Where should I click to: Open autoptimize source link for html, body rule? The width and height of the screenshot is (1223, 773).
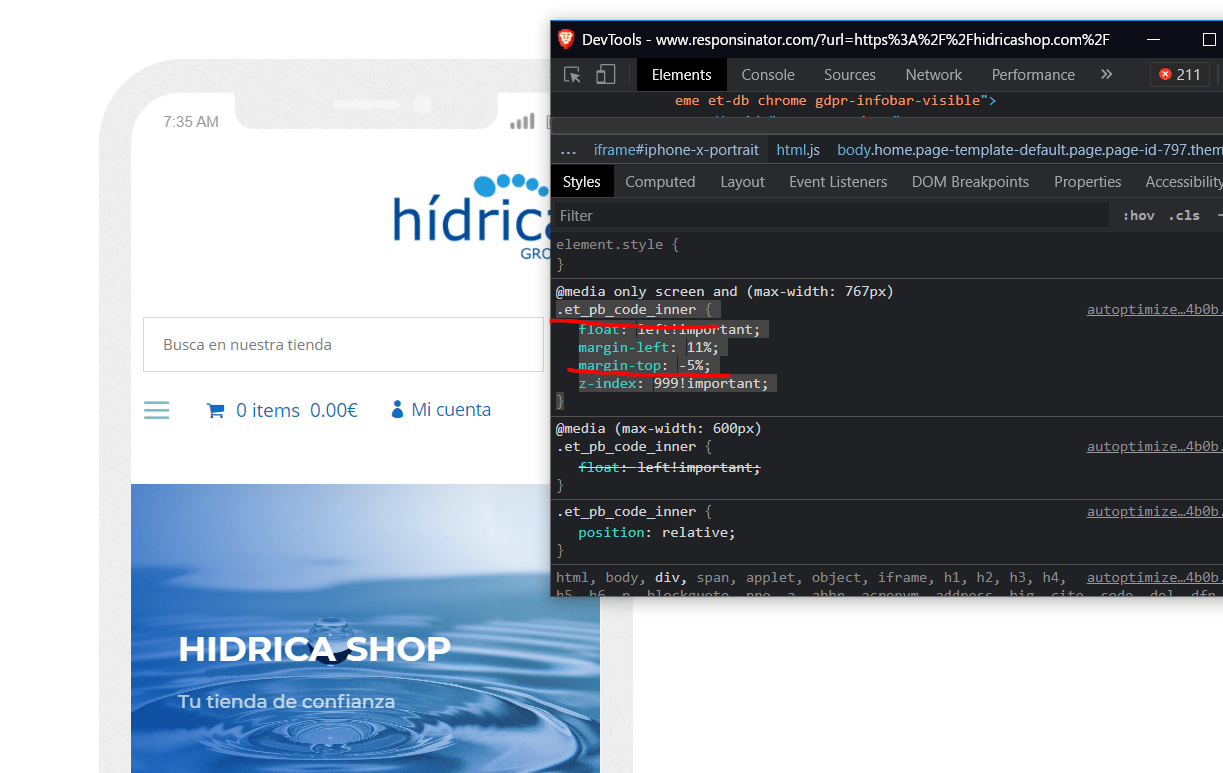(1154, 577)
